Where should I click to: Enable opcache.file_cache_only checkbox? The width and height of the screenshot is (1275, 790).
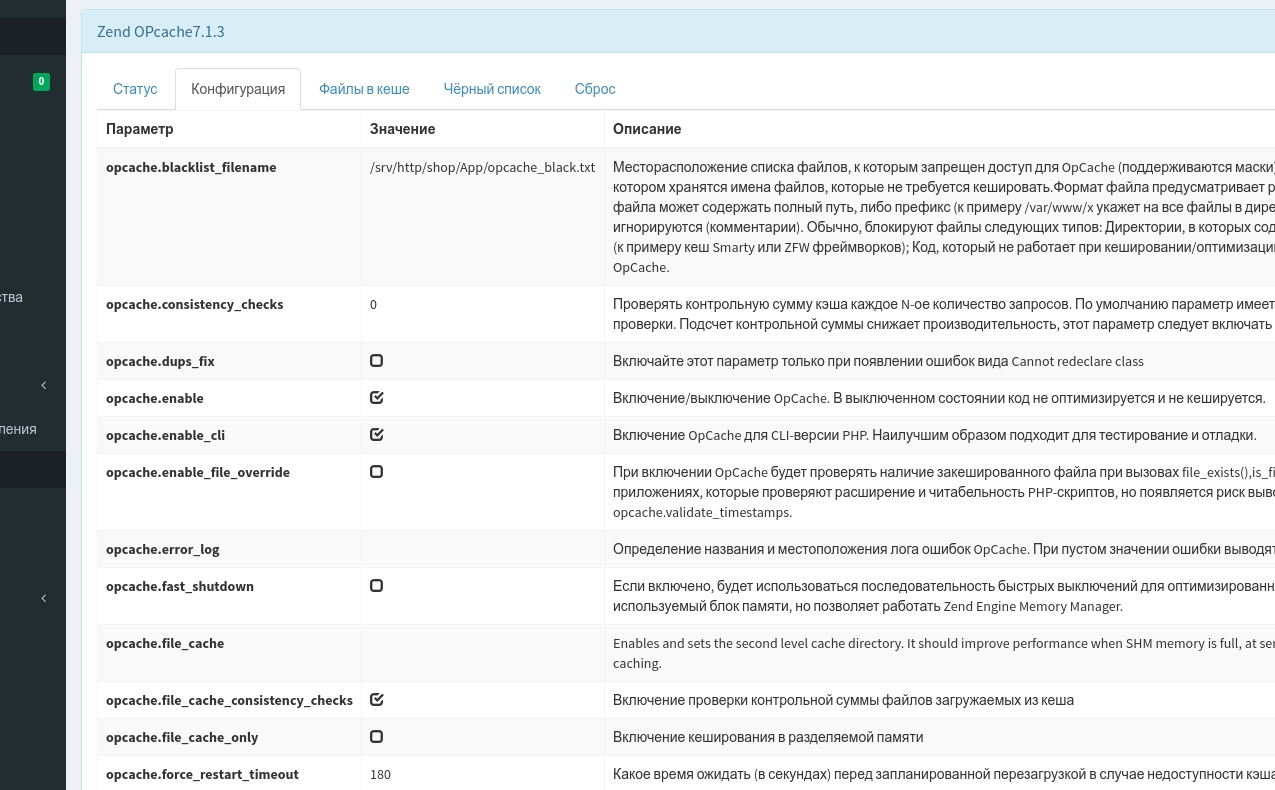click(377, 736)
